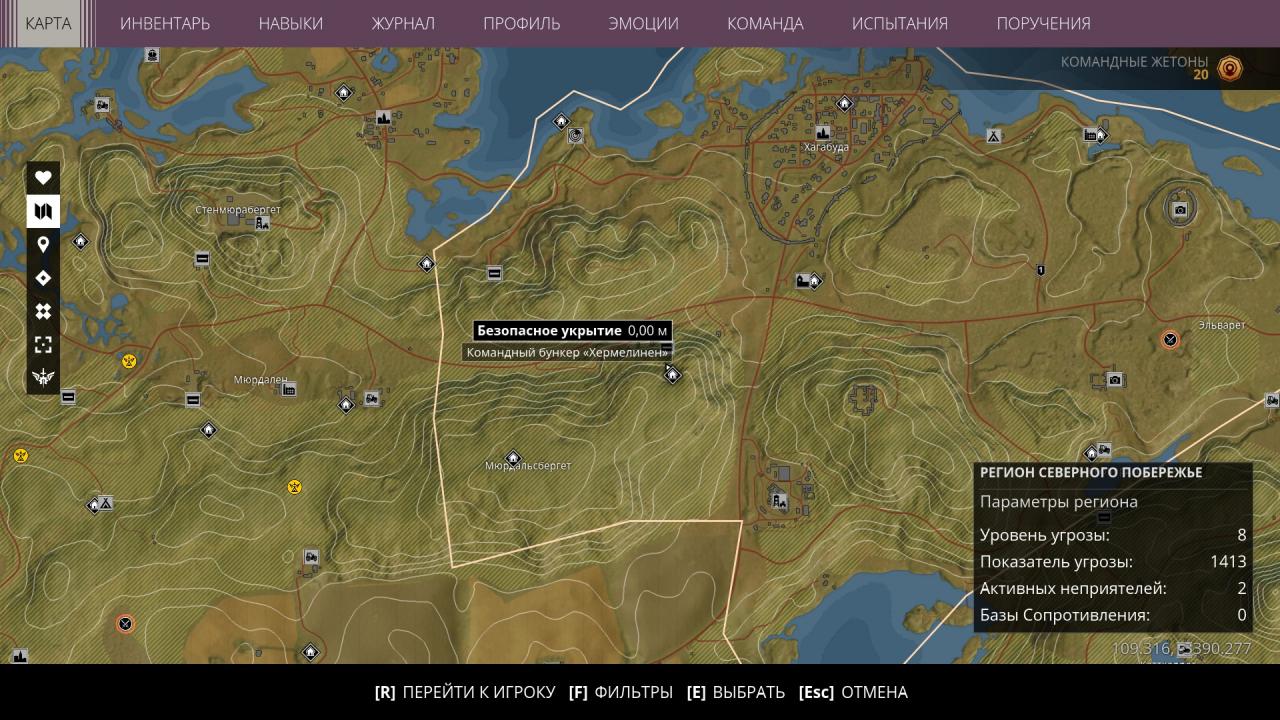Image resolution: width=1280 pixels, height=720 pixels.
Task: Click the camera icon inside the circular fortification
Action: point(1181,210)
